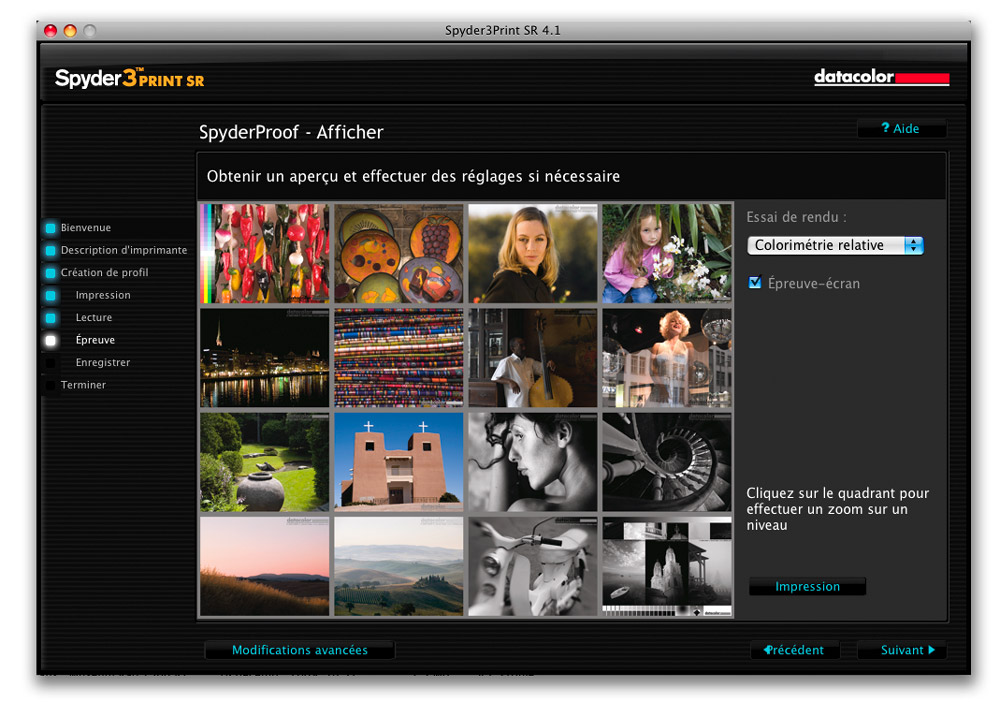The width and height of the screenshot is (1000, 717).
Task: Click the Lecture step indicator square
Action: click(x=50, y=318)
